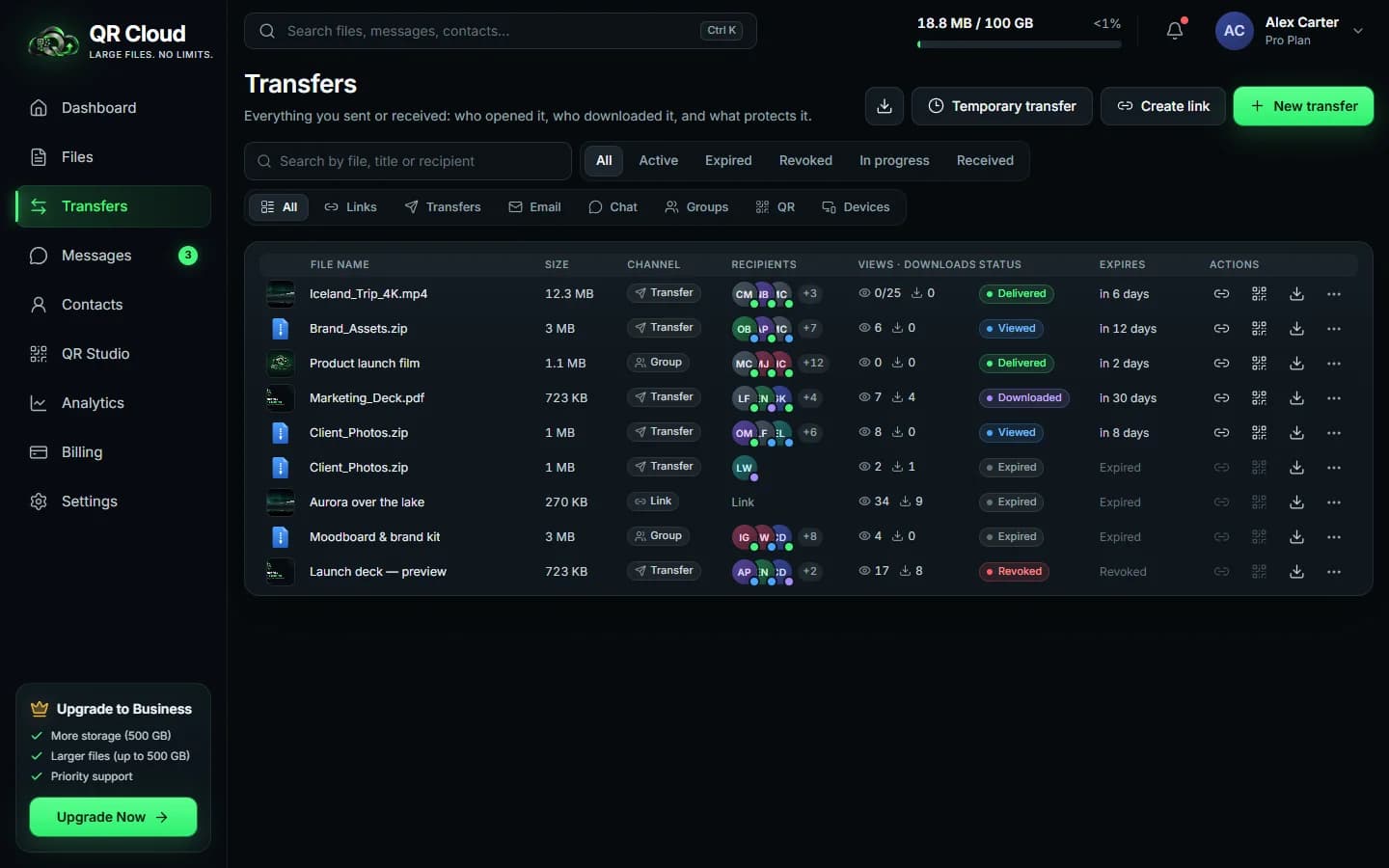Open more actions for Marketing_Deck.pdf
1389x868 pixels.
[1334, 398]
